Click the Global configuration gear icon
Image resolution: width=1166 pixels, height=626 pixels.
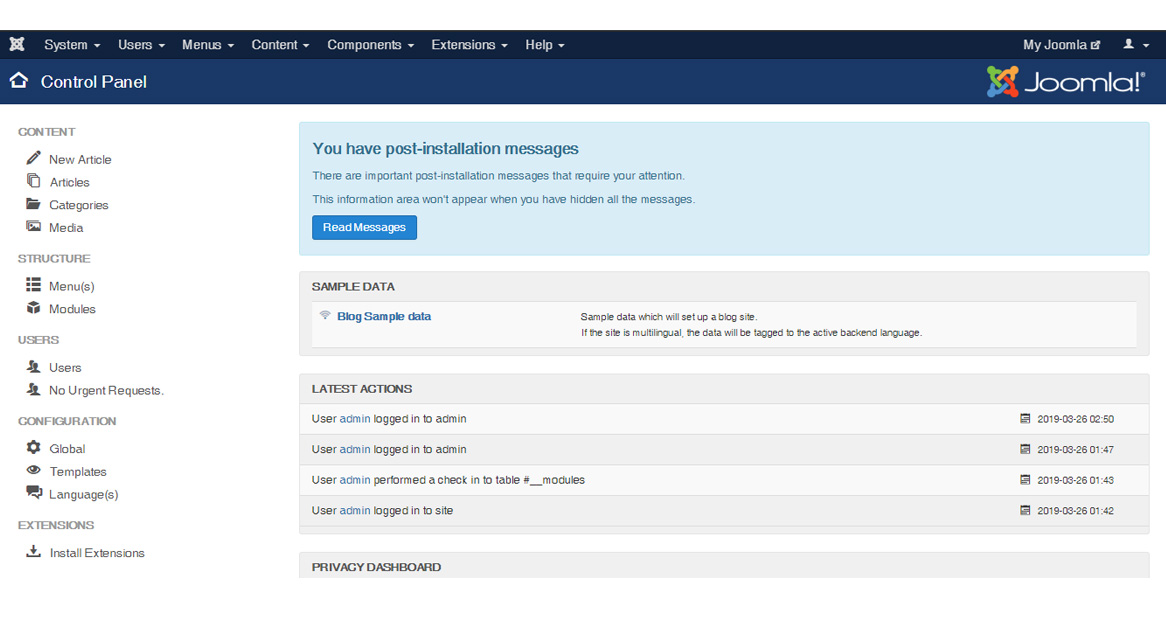click(x=34, y=448)
